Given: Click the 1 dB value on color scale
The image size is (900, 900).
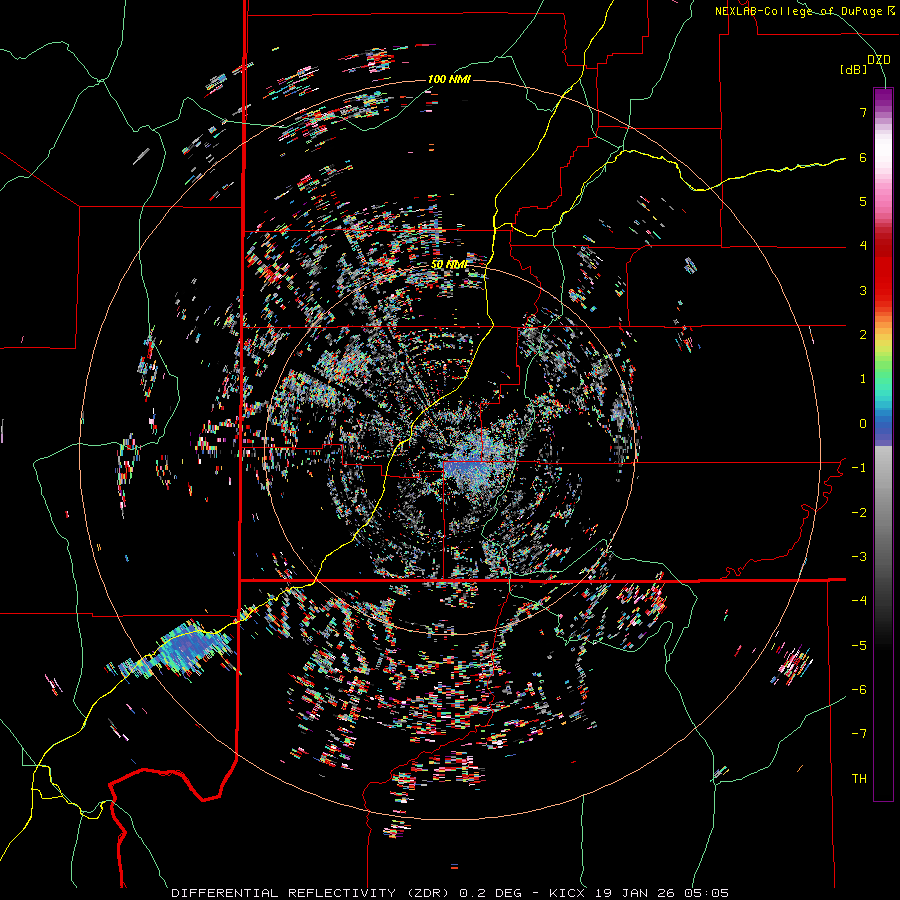Looking at the screenshot, I should (x=863, y=379).
